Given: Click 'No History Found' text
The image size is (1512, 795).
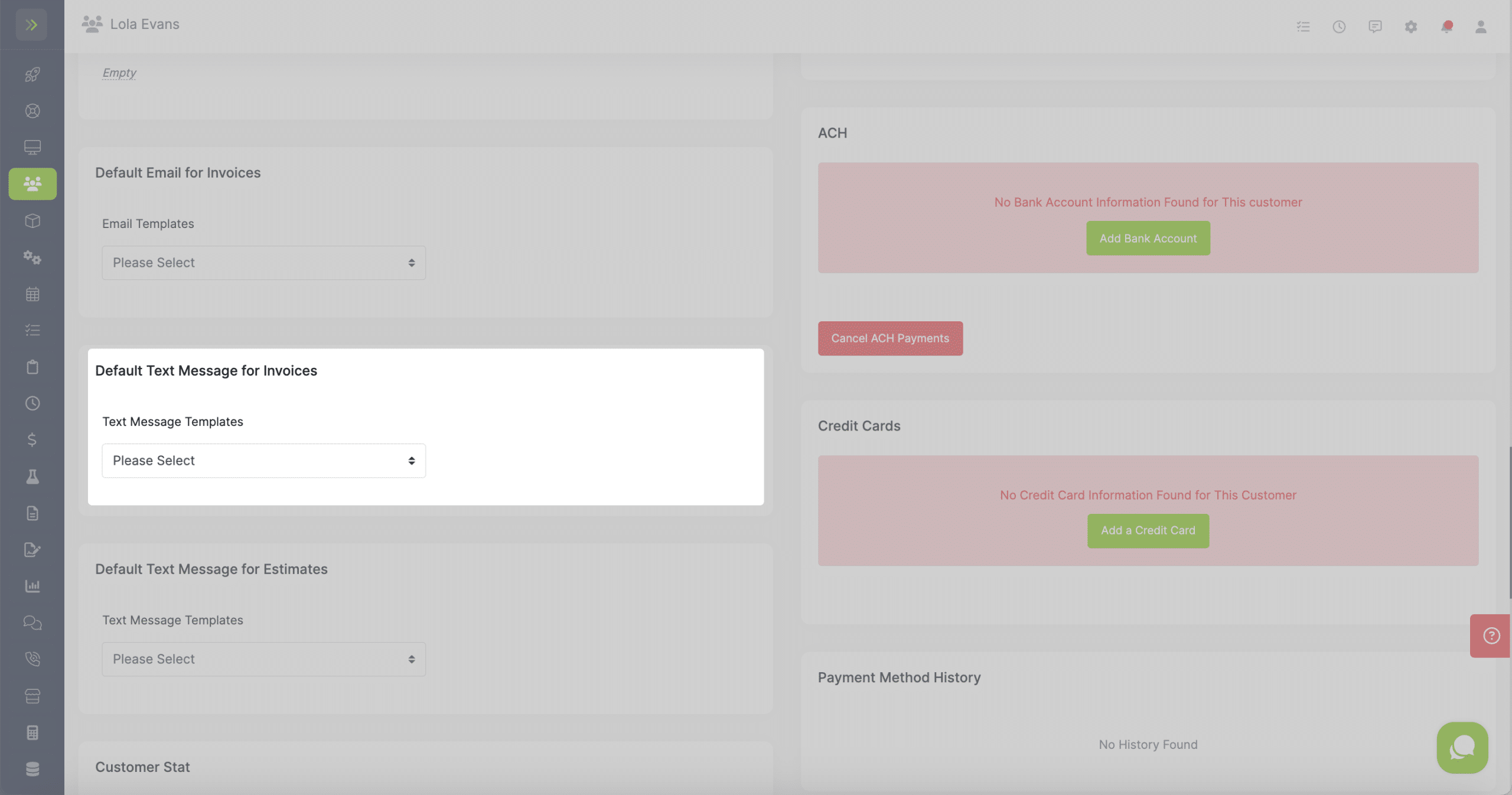Looking at the screenshot, I should pyautogui.click(x=1148, y=745).
